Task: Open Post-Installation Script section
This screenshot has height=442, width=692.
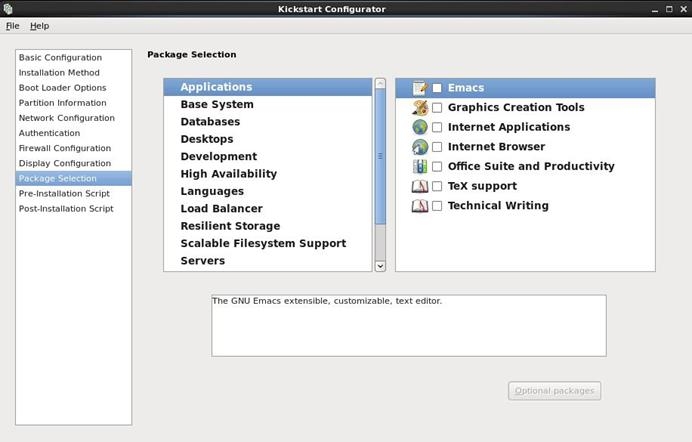Action: point(73,209)
